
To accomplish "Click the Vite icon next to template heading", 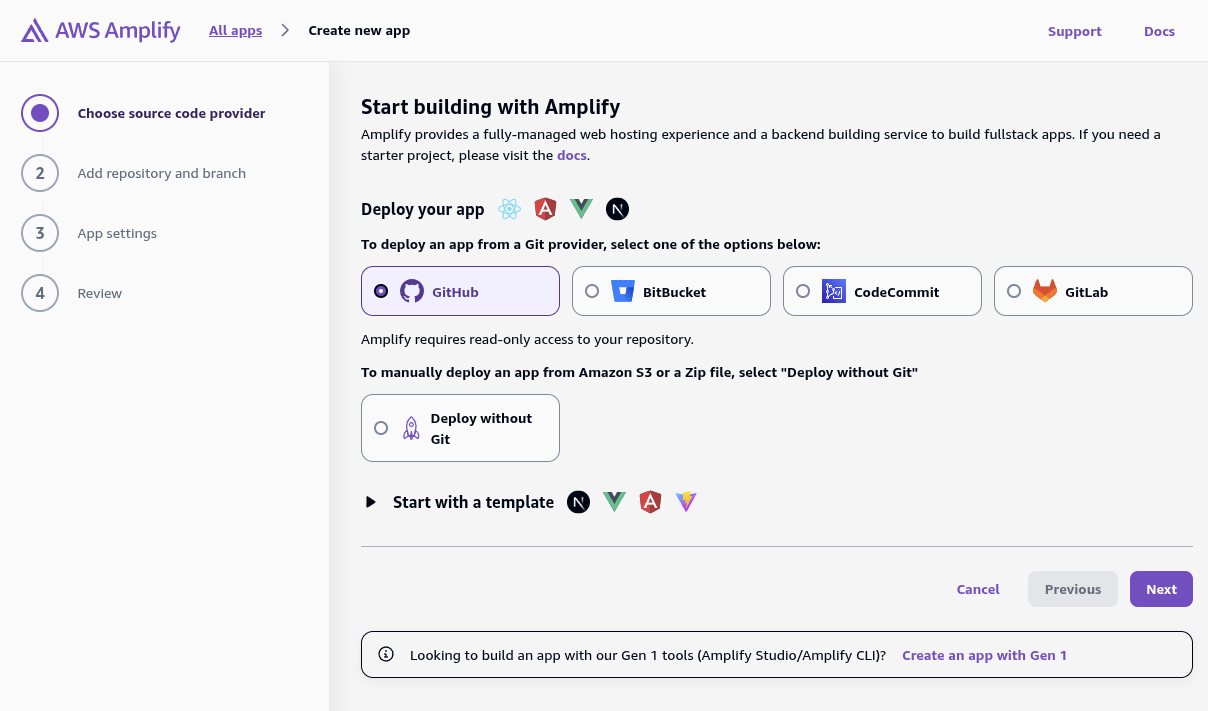I will pyautogui.click(x=686, y=502).
